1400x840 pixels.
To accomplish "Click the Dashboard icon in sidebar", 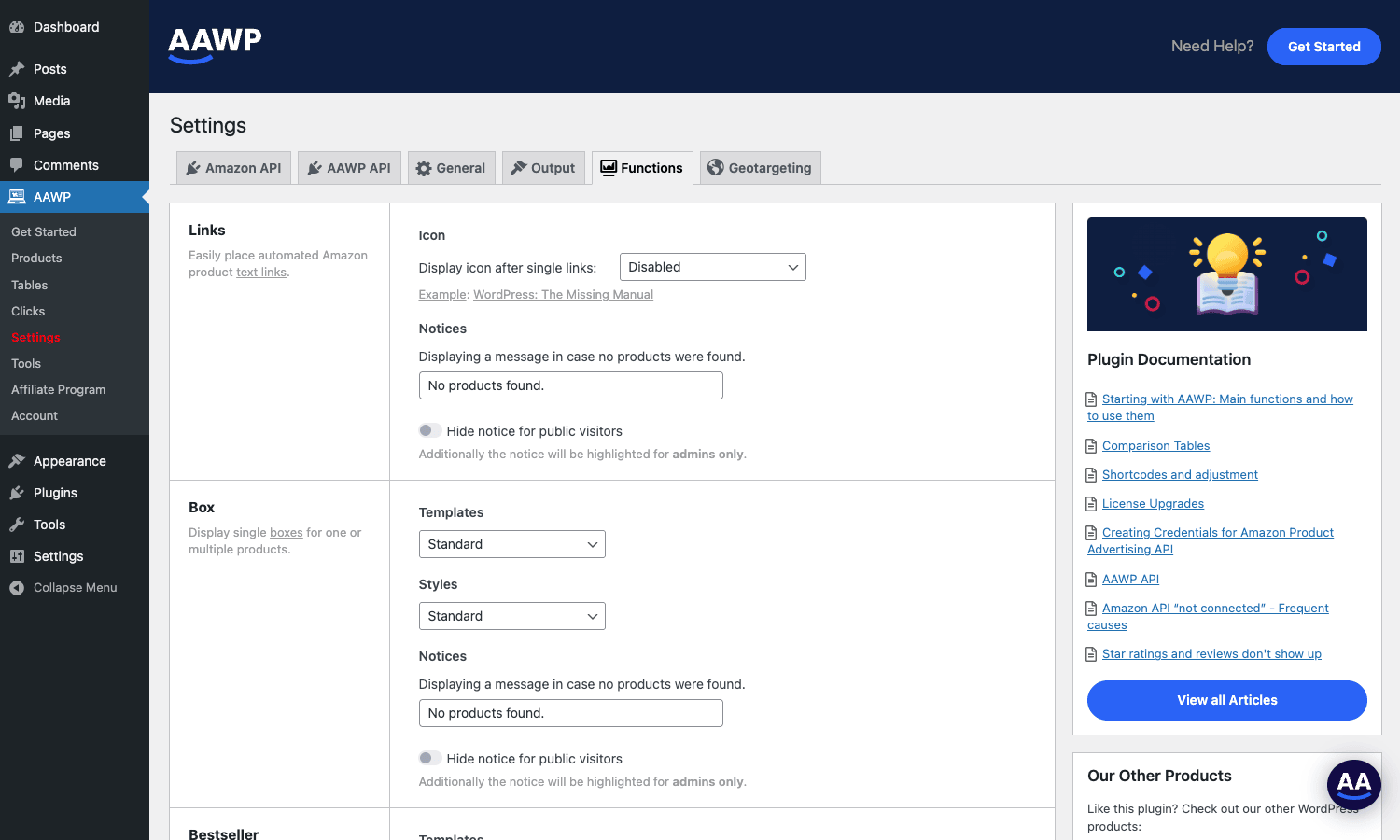I will 17,27.
